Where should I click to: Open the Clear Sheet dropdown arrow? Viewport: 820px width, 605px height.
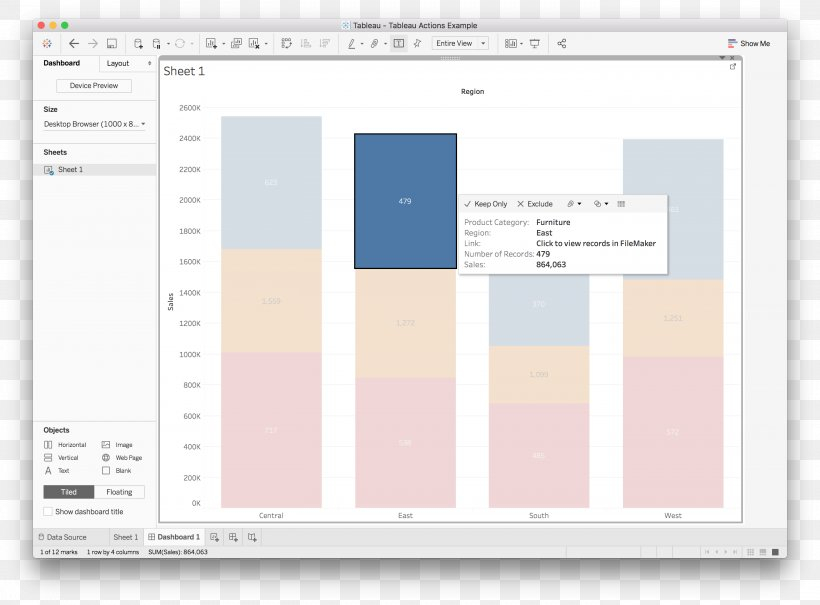pos(266,43)
